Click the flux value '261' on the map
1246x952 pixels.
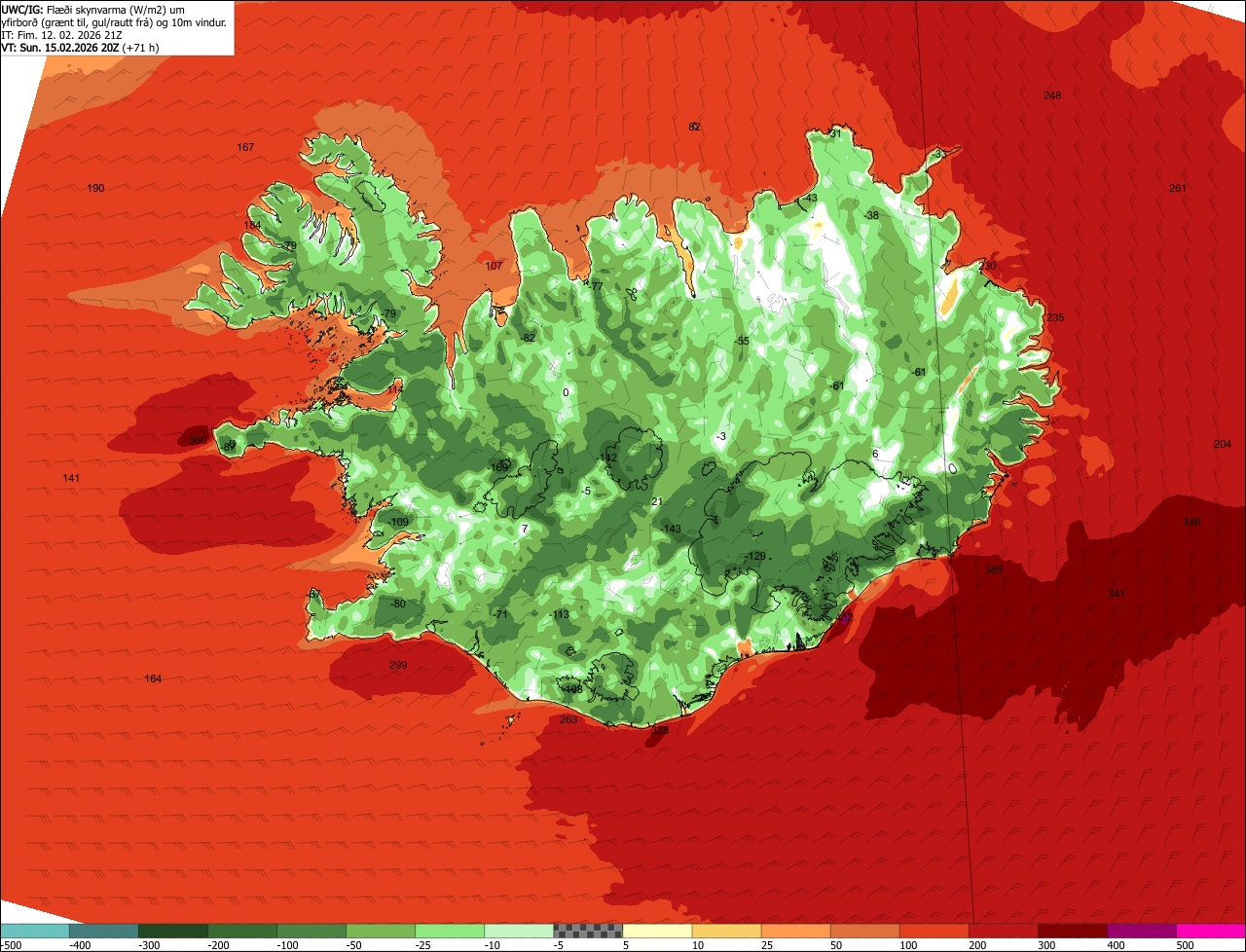click(1178, 188)
